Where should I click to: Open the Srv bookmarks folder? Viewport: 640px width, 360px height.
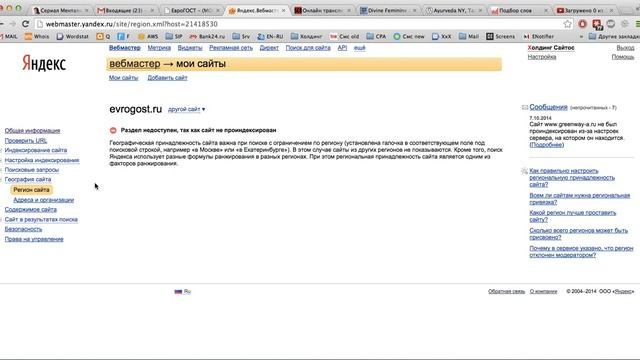pyautogui.click(x=241, y=36)
